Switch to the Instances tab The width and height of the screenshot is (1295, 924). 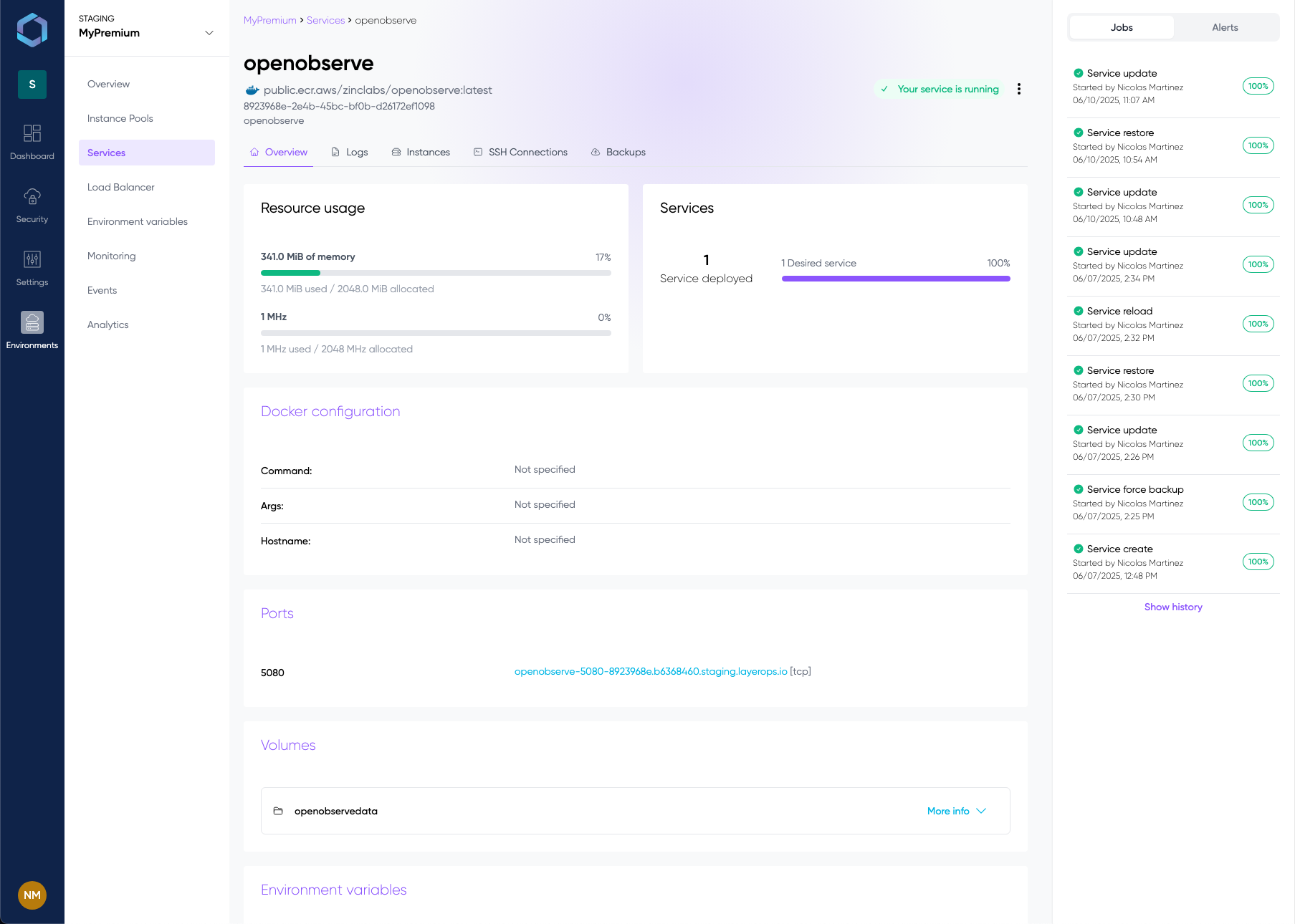421,152
